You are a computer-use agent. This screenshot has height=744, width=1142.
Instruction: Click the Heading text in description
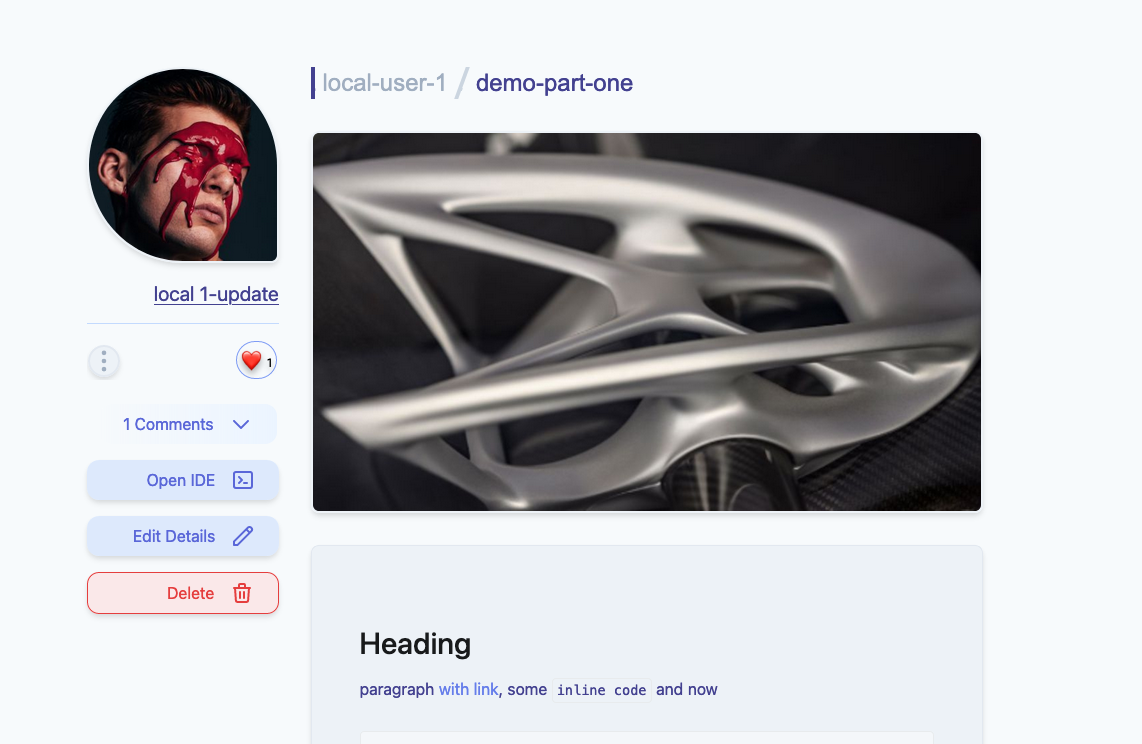(415, 644)
